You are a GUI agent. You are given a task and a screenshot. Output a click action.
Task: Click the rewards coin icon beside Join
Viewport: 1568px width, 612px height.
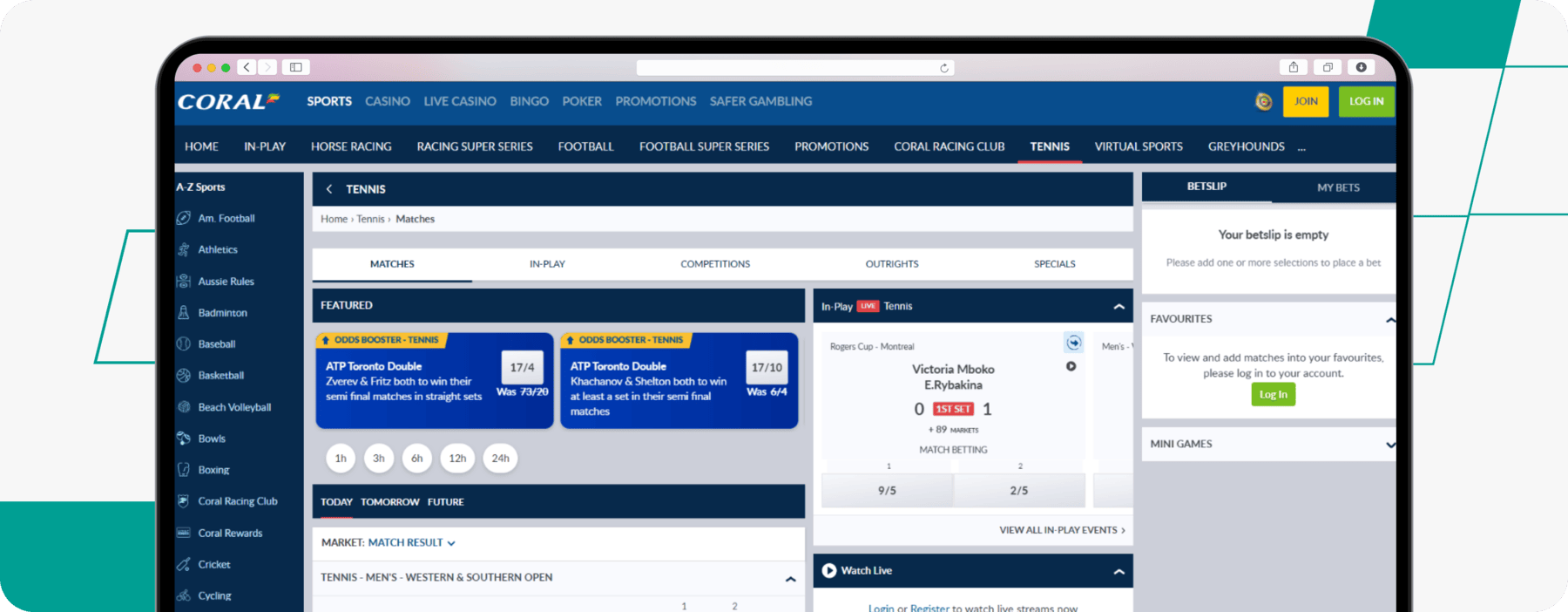point(1263,102)
